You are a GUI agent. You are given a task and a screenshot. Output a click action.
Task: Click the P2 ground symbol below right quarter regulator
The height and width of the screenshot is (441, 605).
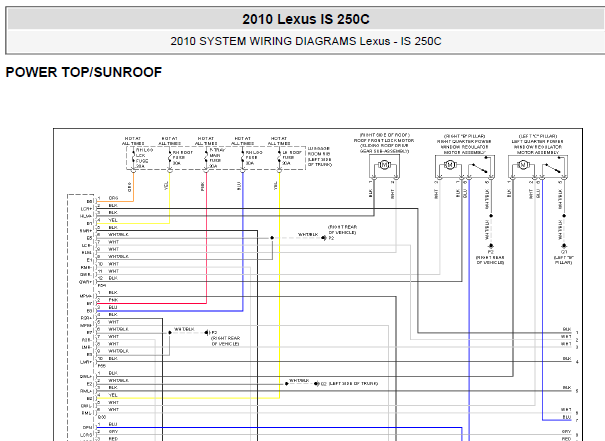click(x=491, y=246)
